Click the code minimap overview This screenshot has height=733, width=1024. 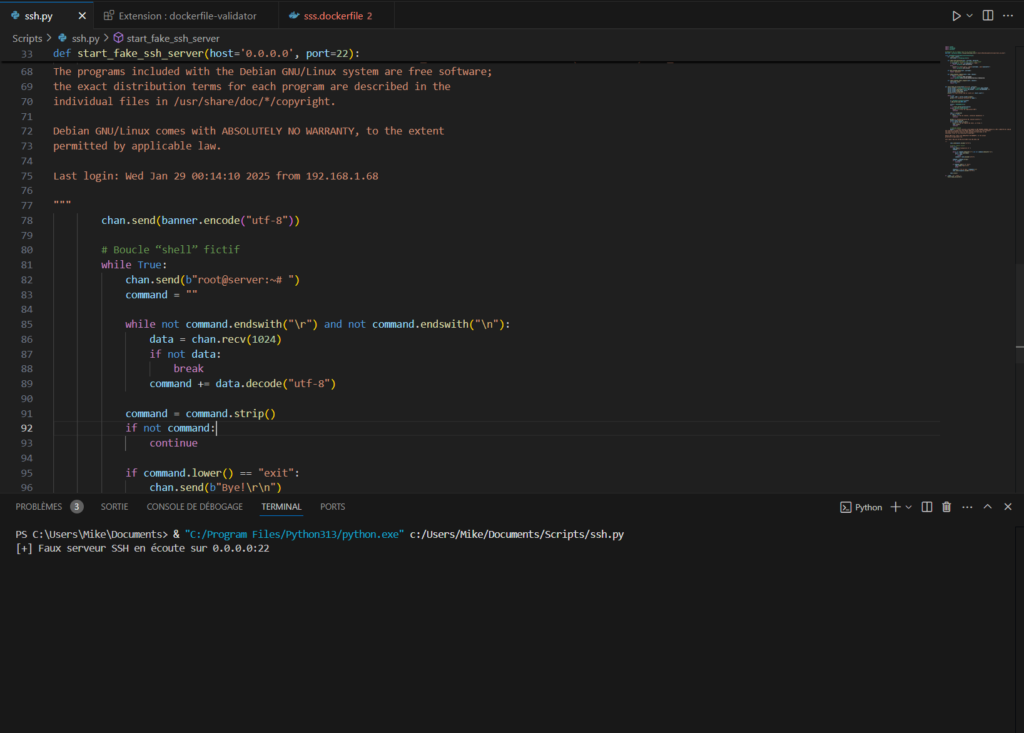pyautogui.click(x=978, y=111)
